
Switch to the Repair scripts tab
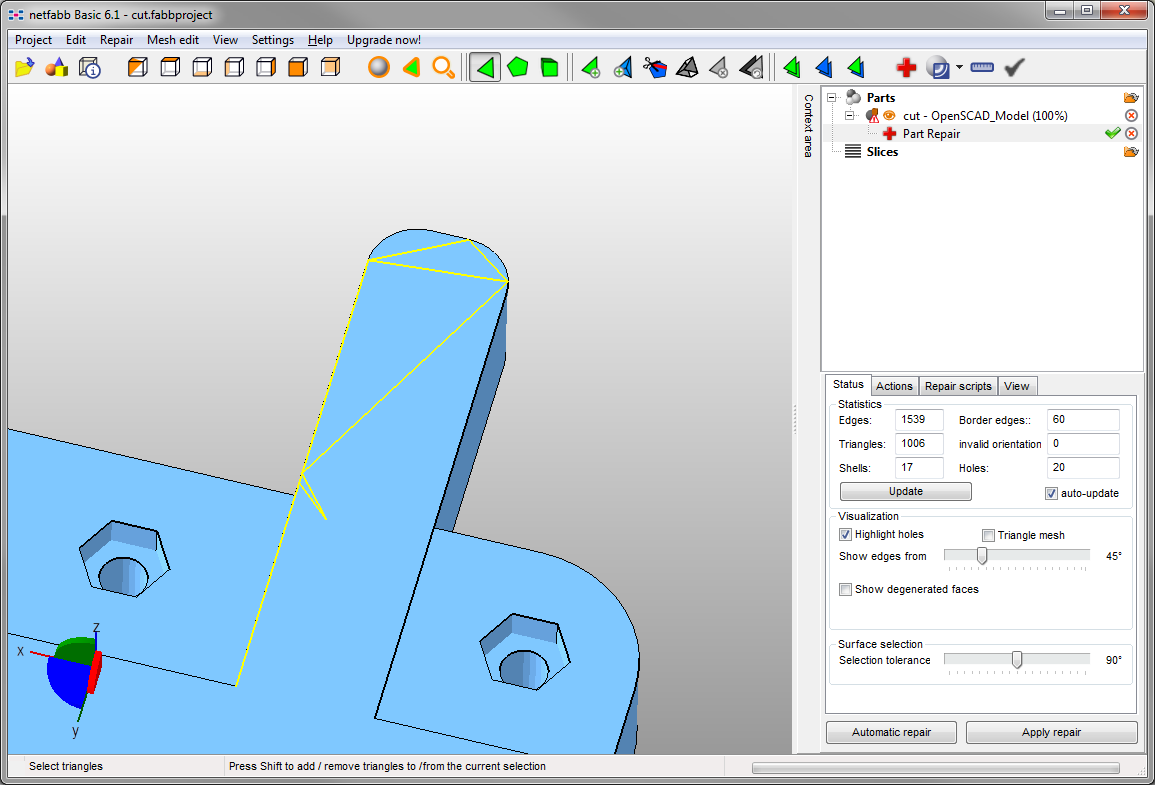point(957,386)
